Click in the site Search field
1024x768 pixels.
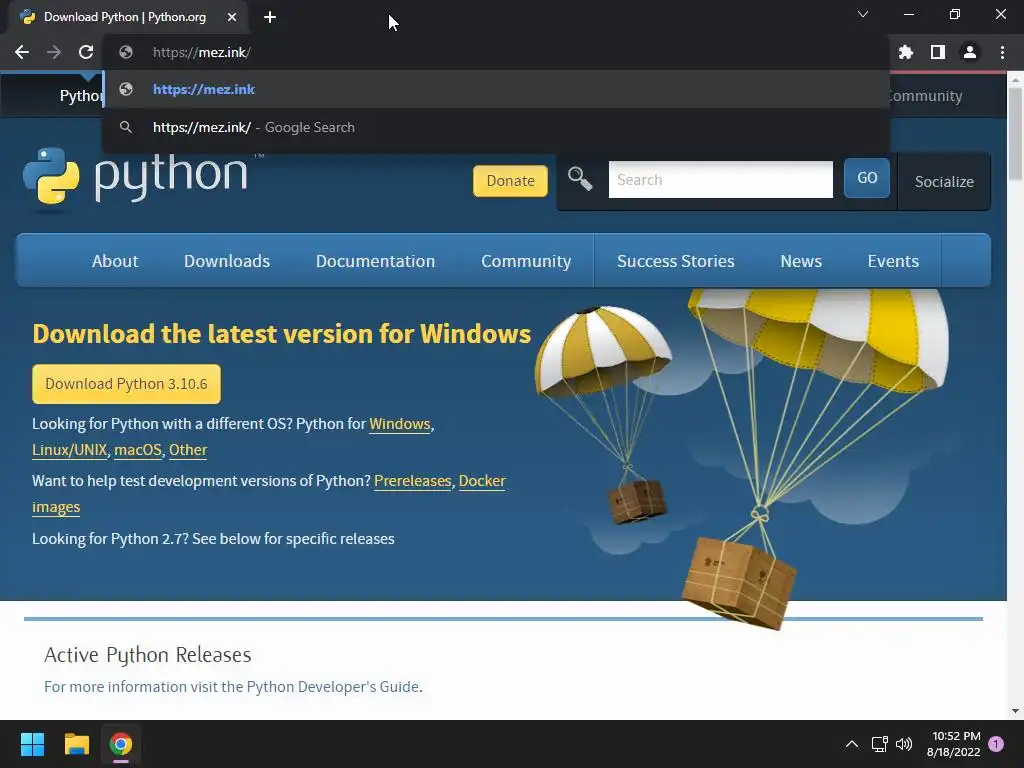pos(720,180)
